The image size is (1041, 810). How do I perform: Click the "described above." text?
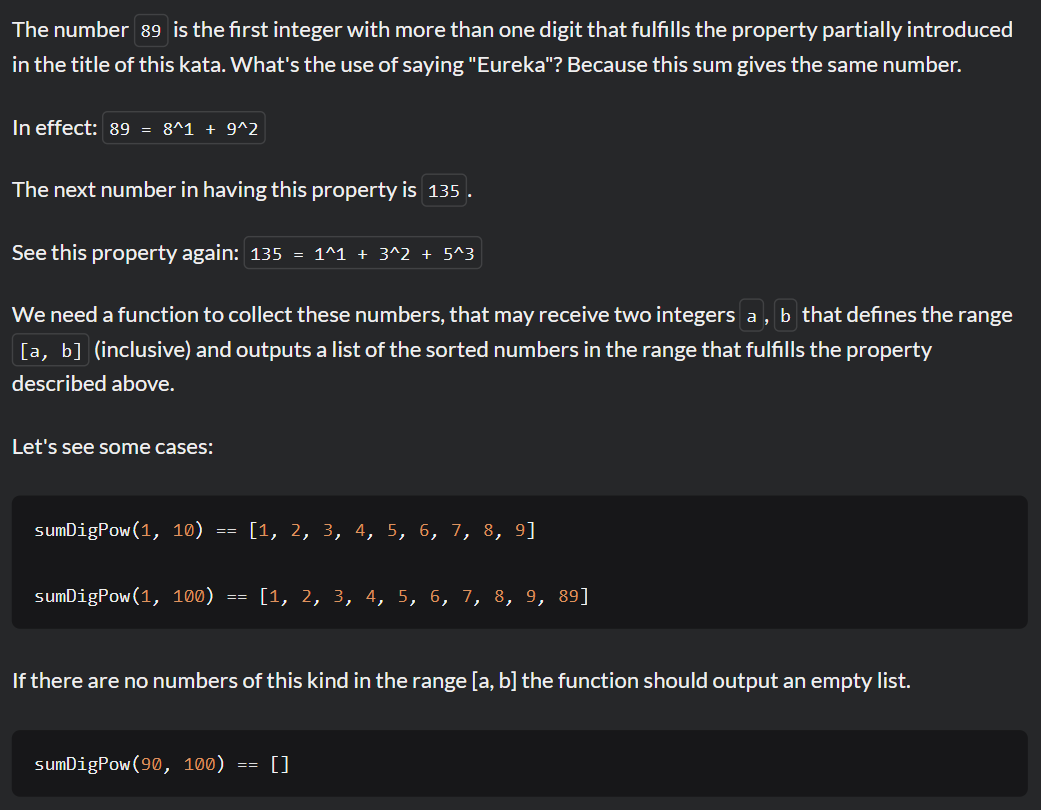tap(93, 384)
